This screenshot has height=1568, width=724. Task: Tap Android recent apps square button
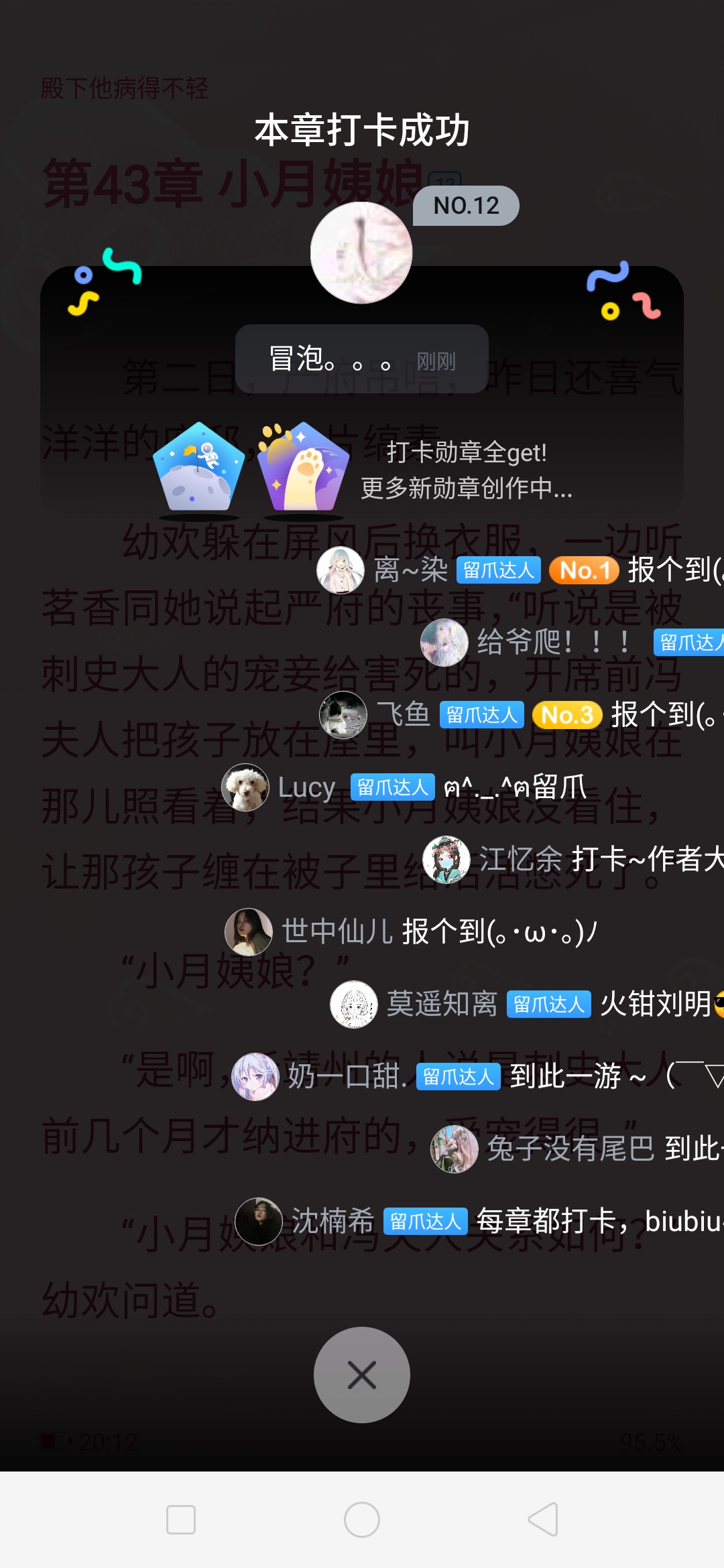click(181, 1520)
